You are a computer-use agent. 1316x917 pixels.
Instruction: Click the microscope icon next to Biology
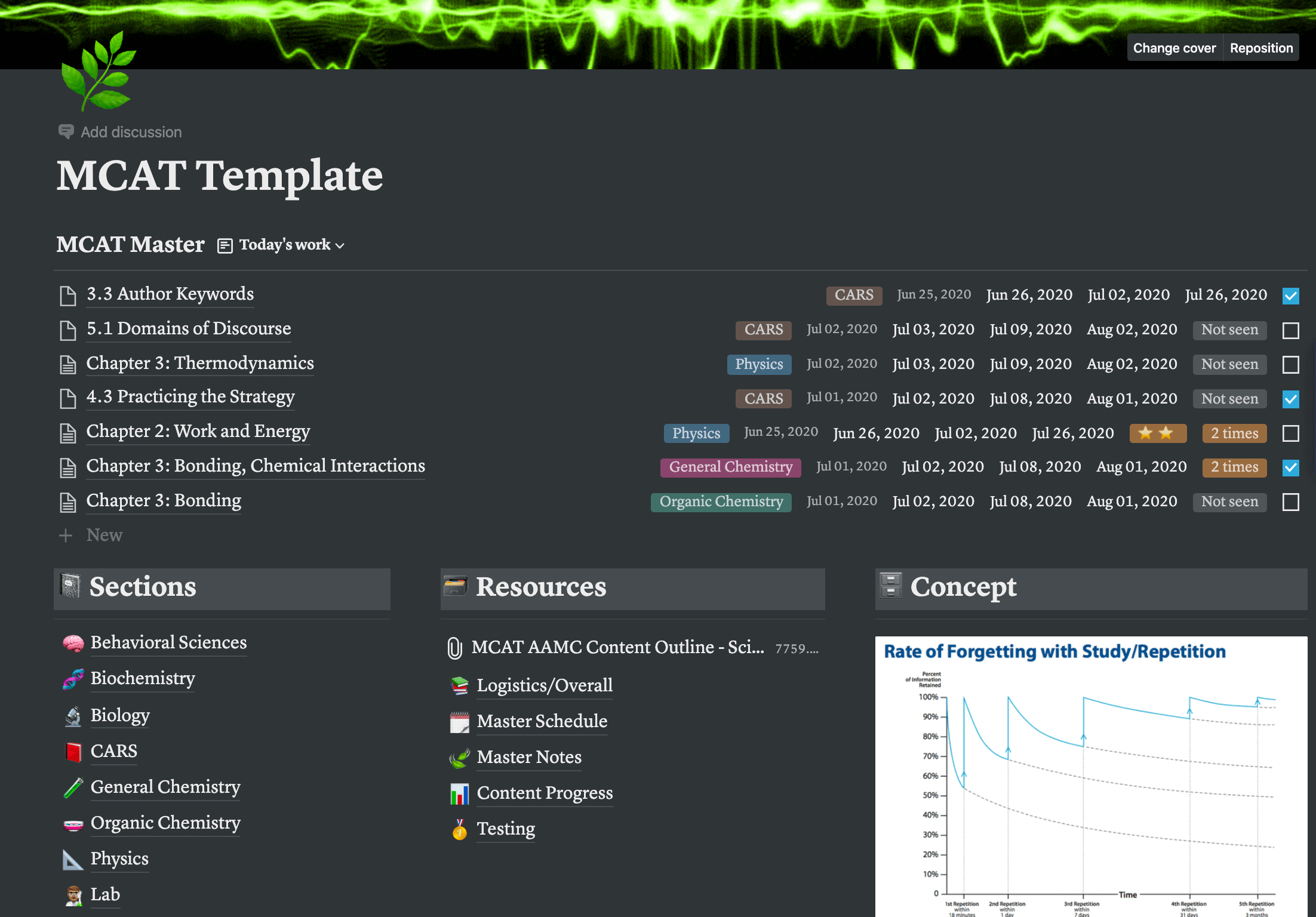[73, 716]
